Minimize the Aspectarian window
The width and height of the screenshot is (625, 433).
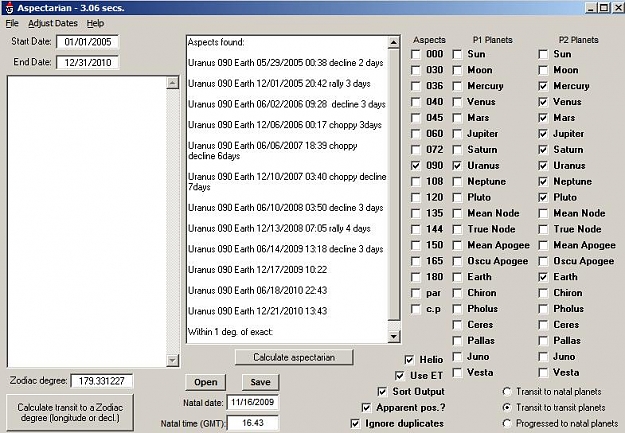pyautogui.click(x=591, y=8)
